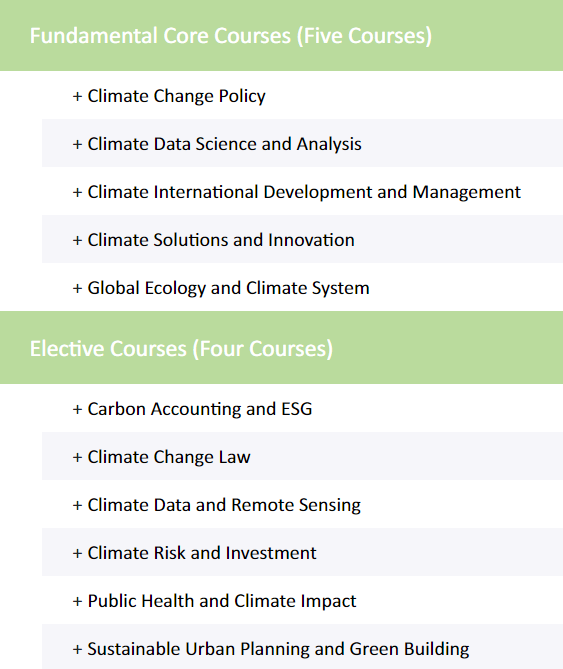The image size is (563, 669).
Task: Click plus icon beside Public Health course
Action: click(77, 602)
